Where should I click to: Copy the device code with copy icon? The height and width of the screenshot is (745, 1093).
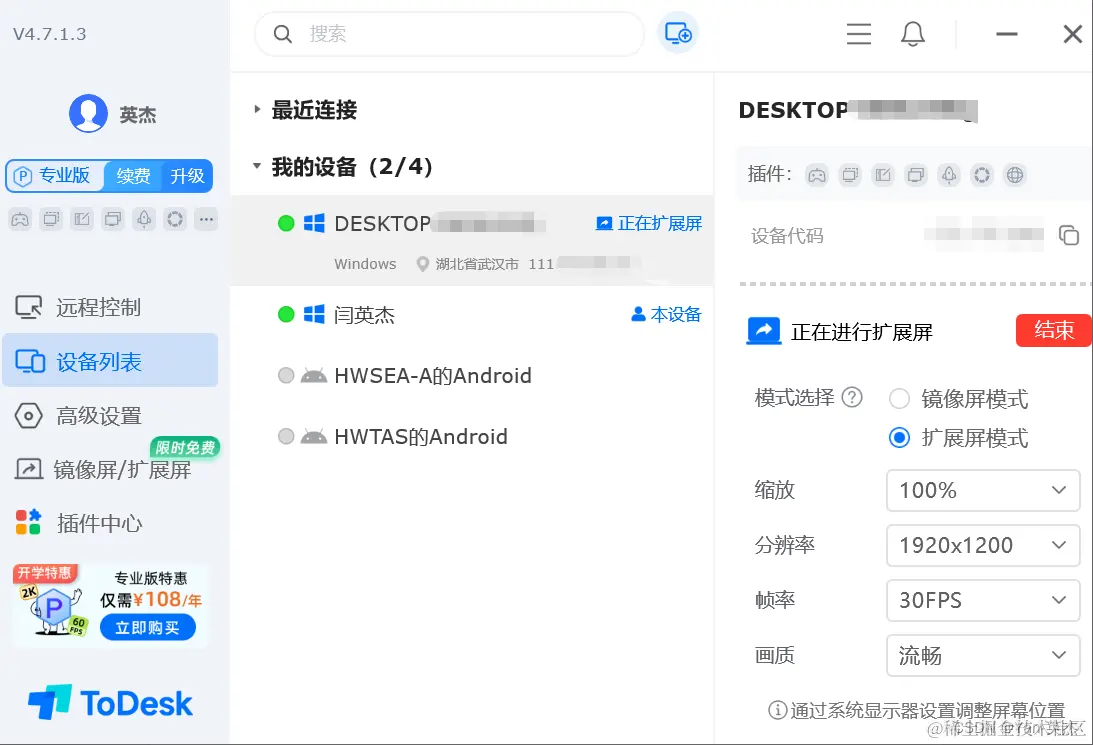1069,236
